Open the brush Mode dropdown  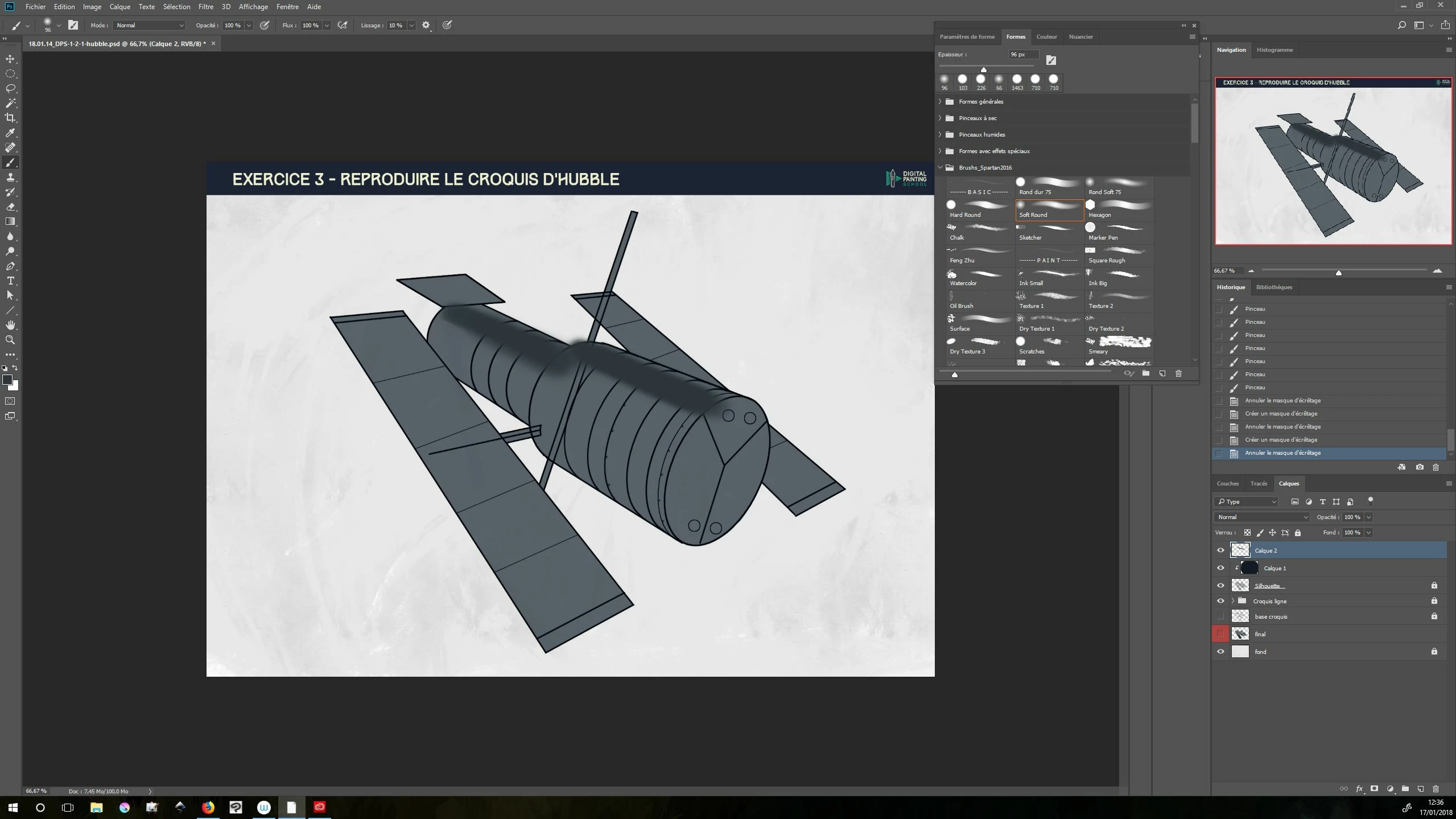click(x=150, y=25)
